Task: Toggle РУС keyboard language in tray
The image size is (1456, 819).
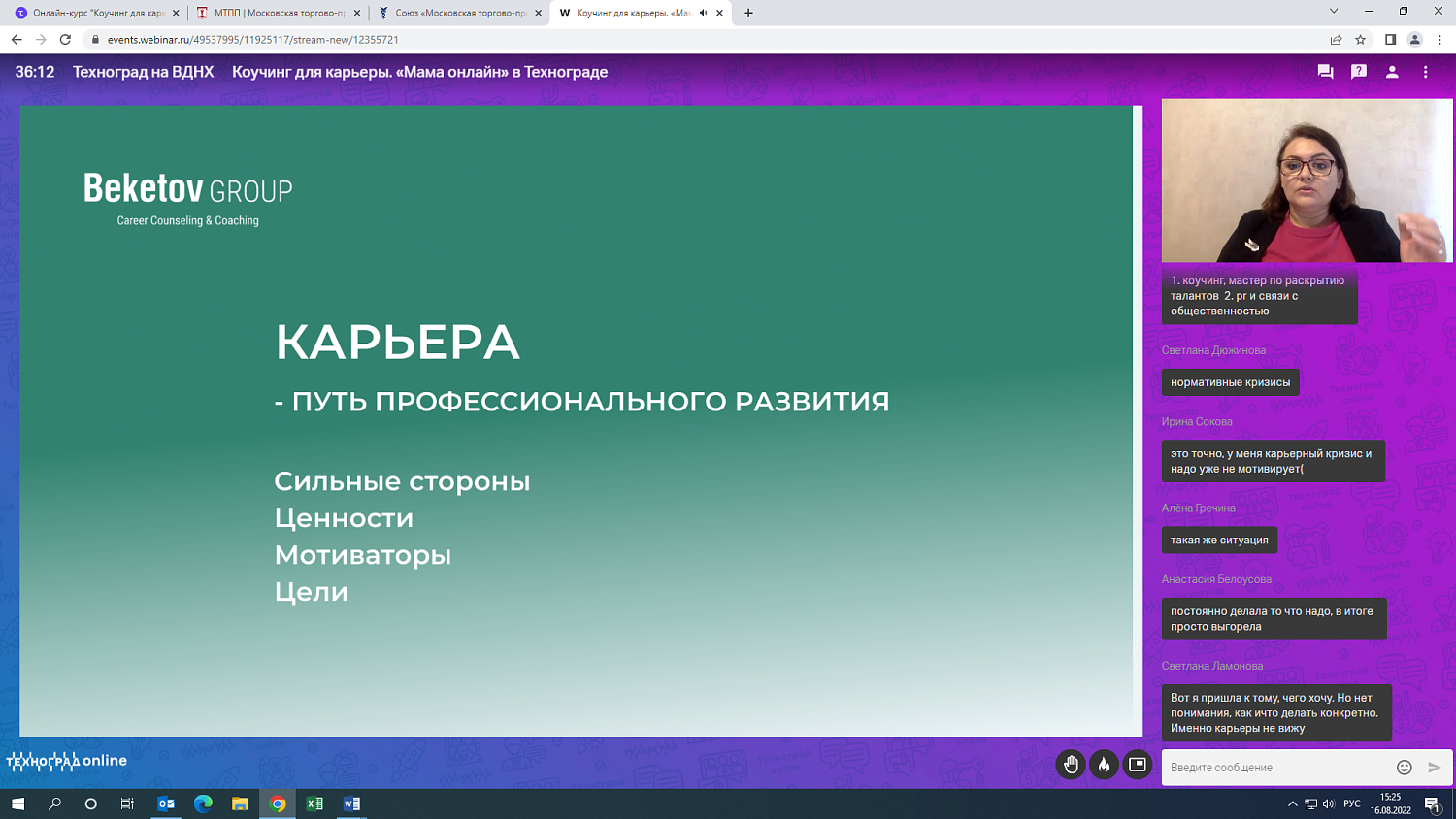Action: 1353,803
